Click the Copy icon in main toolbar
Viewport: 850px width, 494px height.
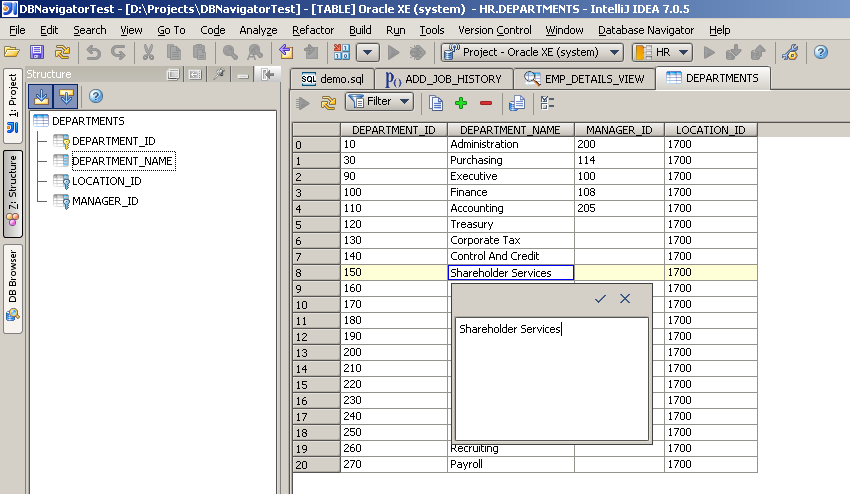tap(173, 53)
